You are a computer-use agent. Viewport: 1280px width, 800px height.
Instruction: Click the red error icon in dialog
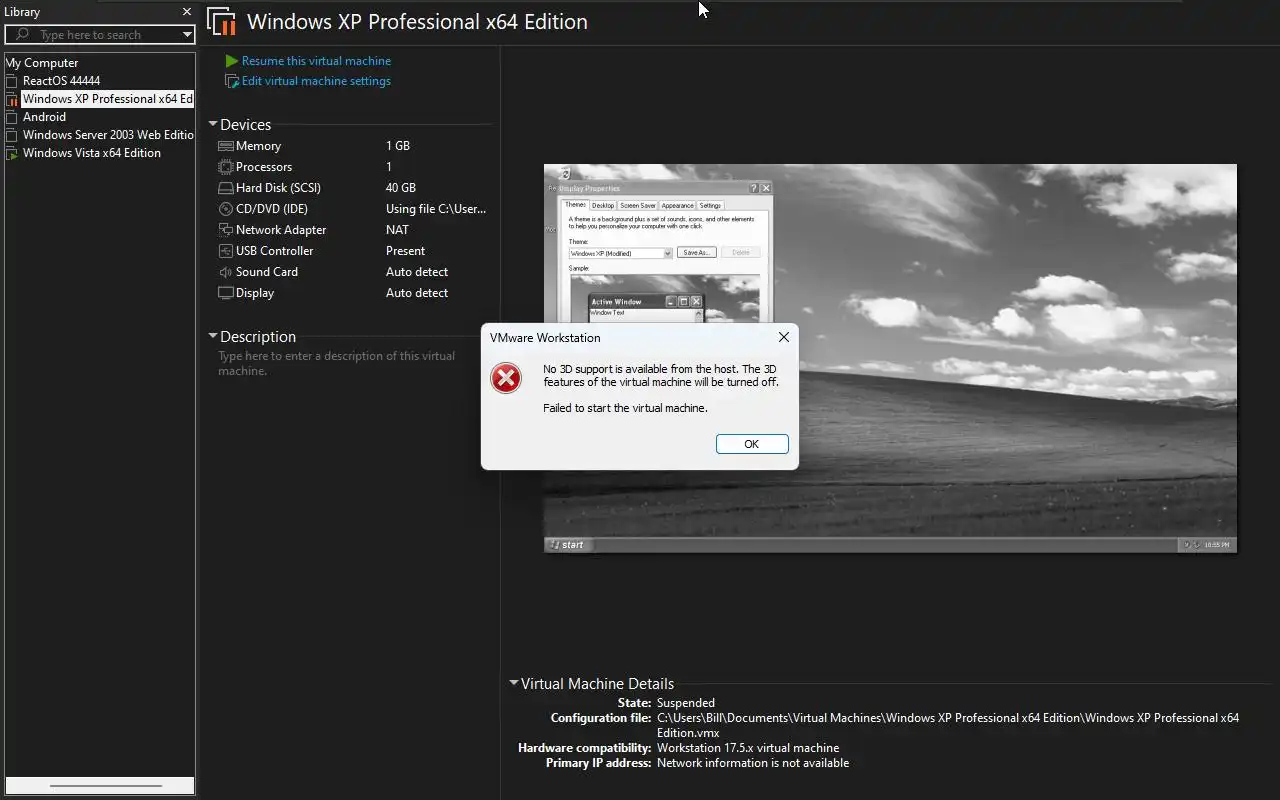click(x=506, y=378)
